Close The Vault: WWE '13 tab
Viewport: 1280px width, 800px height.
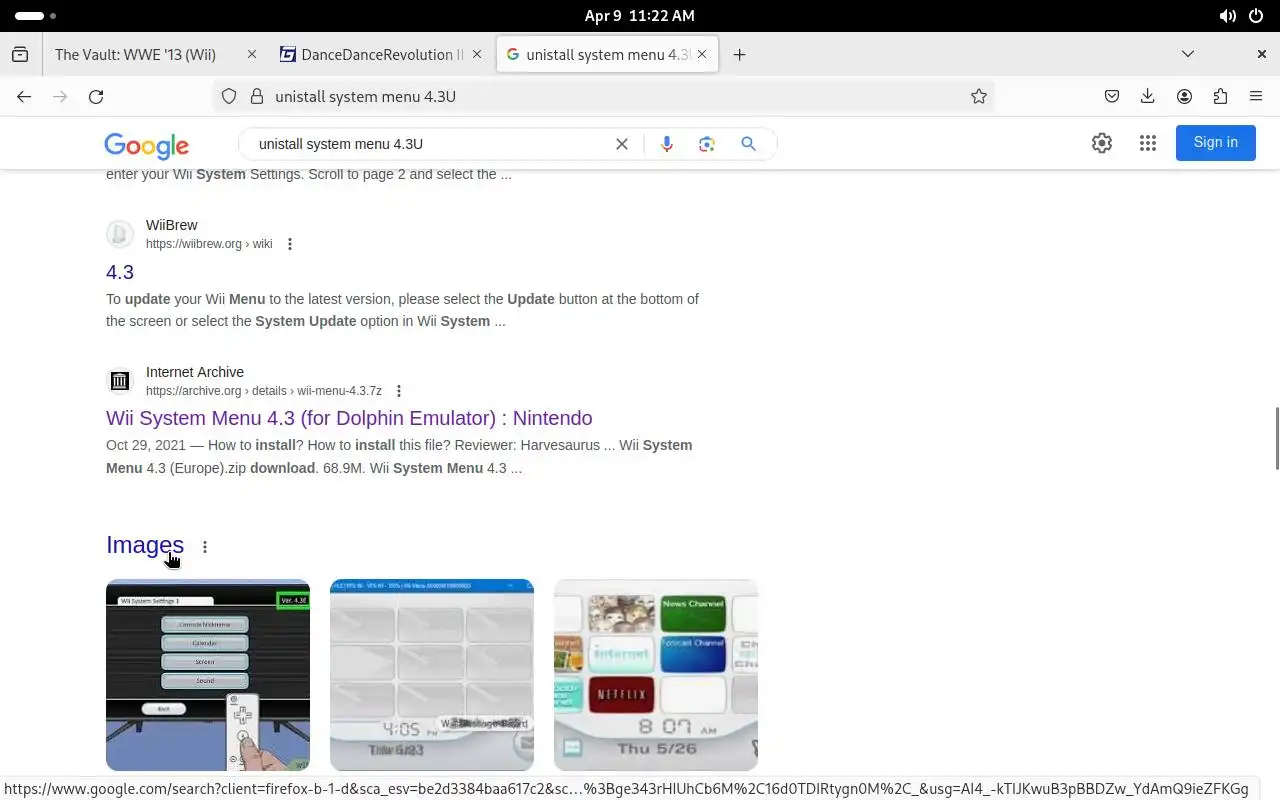click(x=252, y=55)
